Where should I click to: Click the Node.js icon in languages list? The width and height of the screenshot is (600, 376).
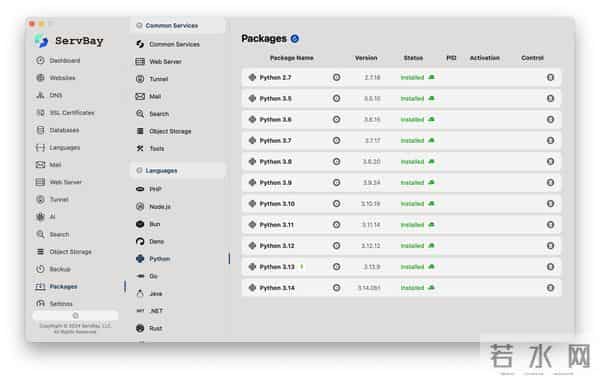click(x=140, y=207)
